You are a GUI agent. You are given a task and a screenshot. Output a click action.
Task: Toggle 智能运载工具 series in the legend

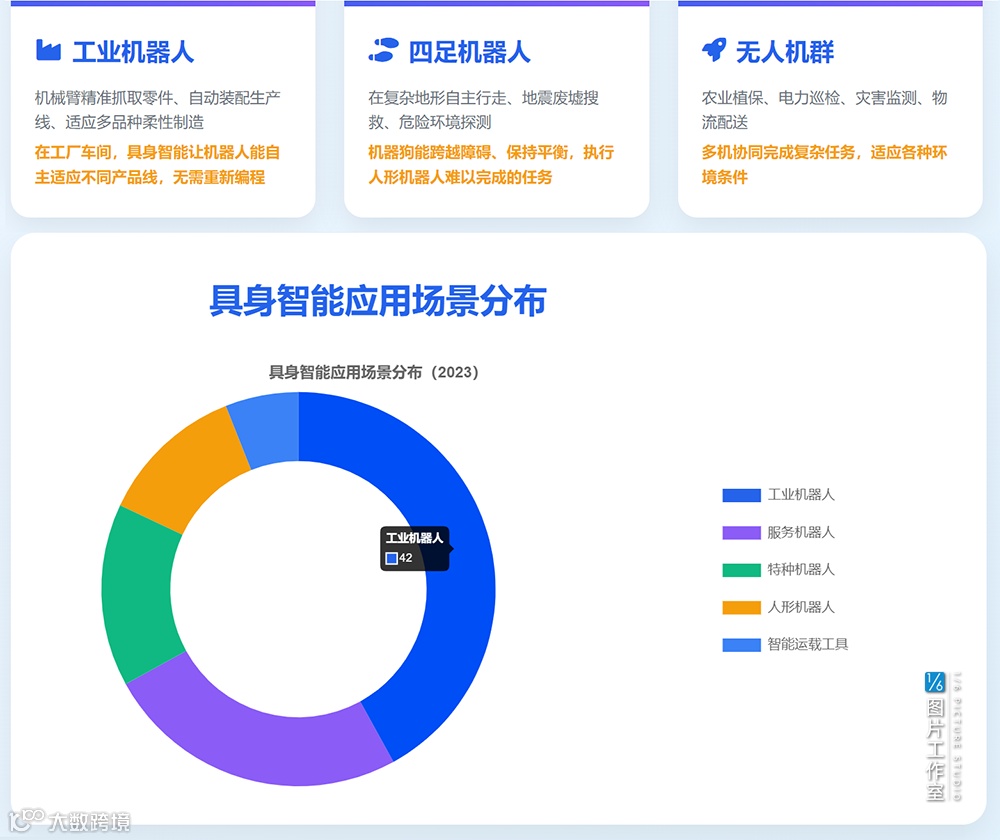click(x=805, y=644)
